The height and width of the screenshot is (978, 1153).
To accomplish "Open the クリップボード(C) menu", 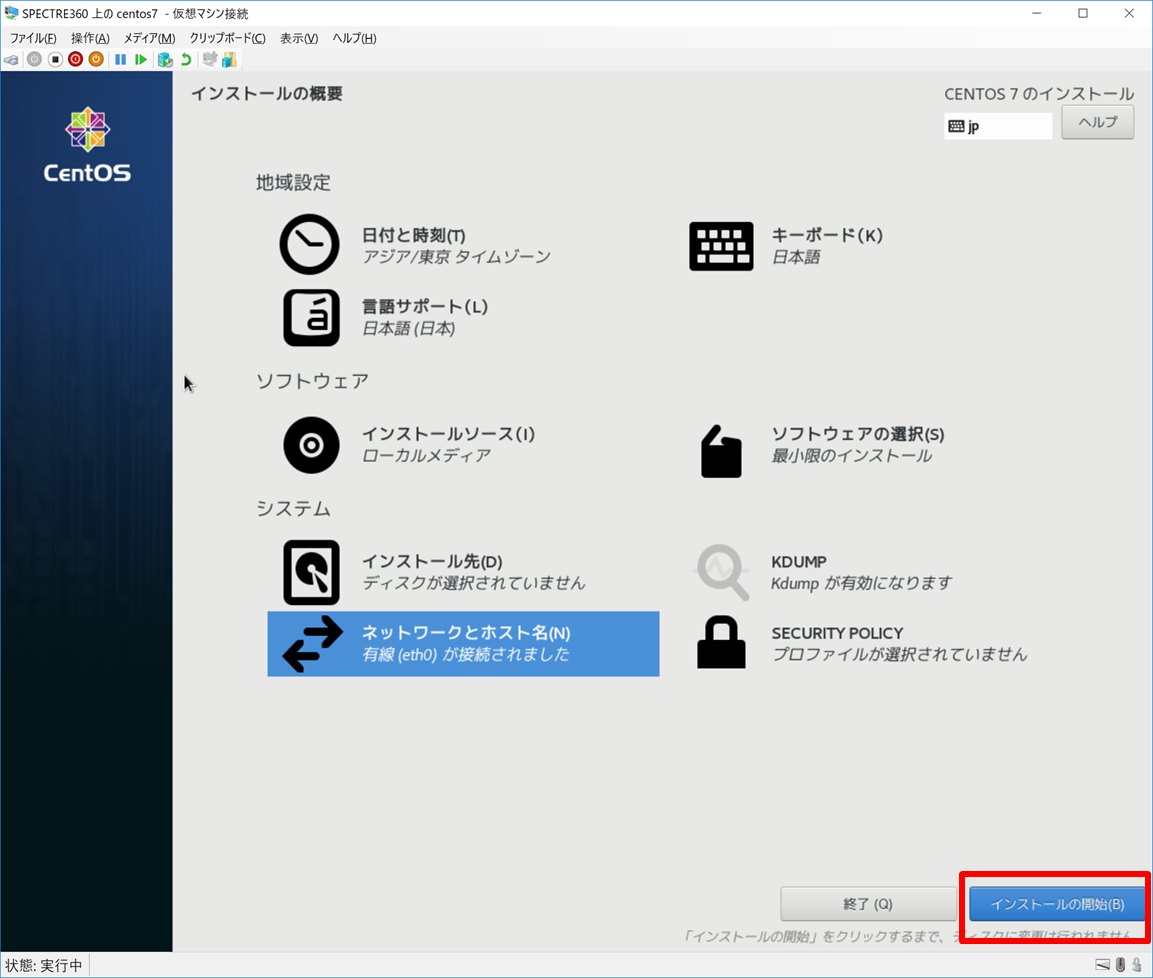I will (x=227, y=38).
